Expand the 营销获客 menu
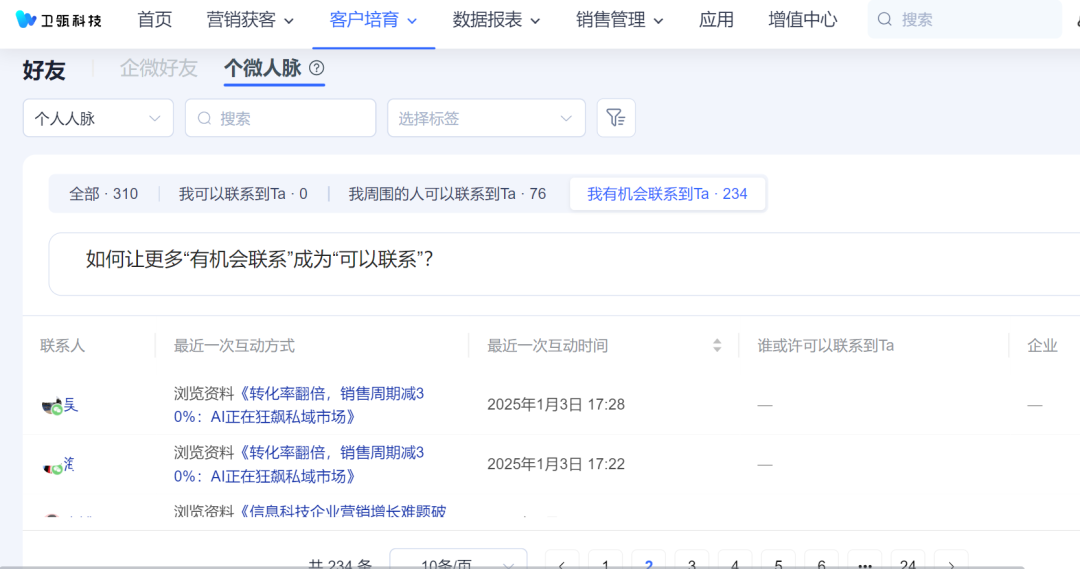The width and height of the screenshot is (1080, 569). coord(250,20)
